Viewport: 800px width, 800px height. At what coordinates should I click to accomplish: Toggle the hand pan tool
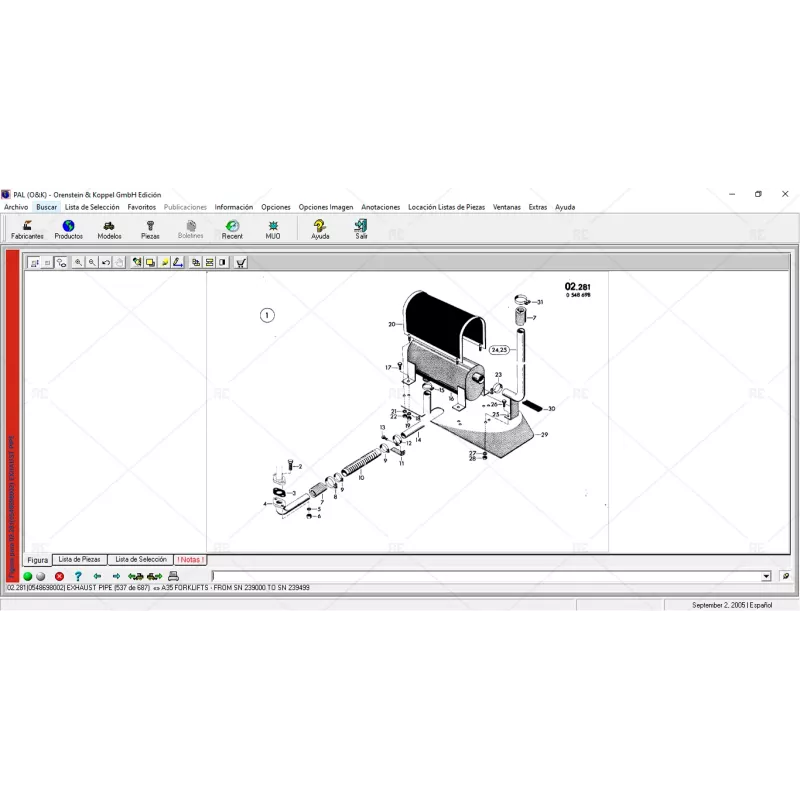[x=119, y=263]
